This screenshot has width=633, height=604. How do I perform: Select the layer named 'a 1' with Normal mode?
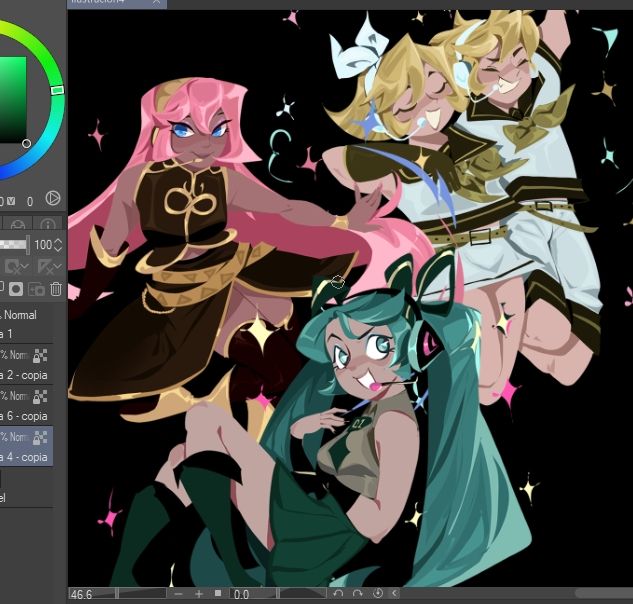(26, 324)
